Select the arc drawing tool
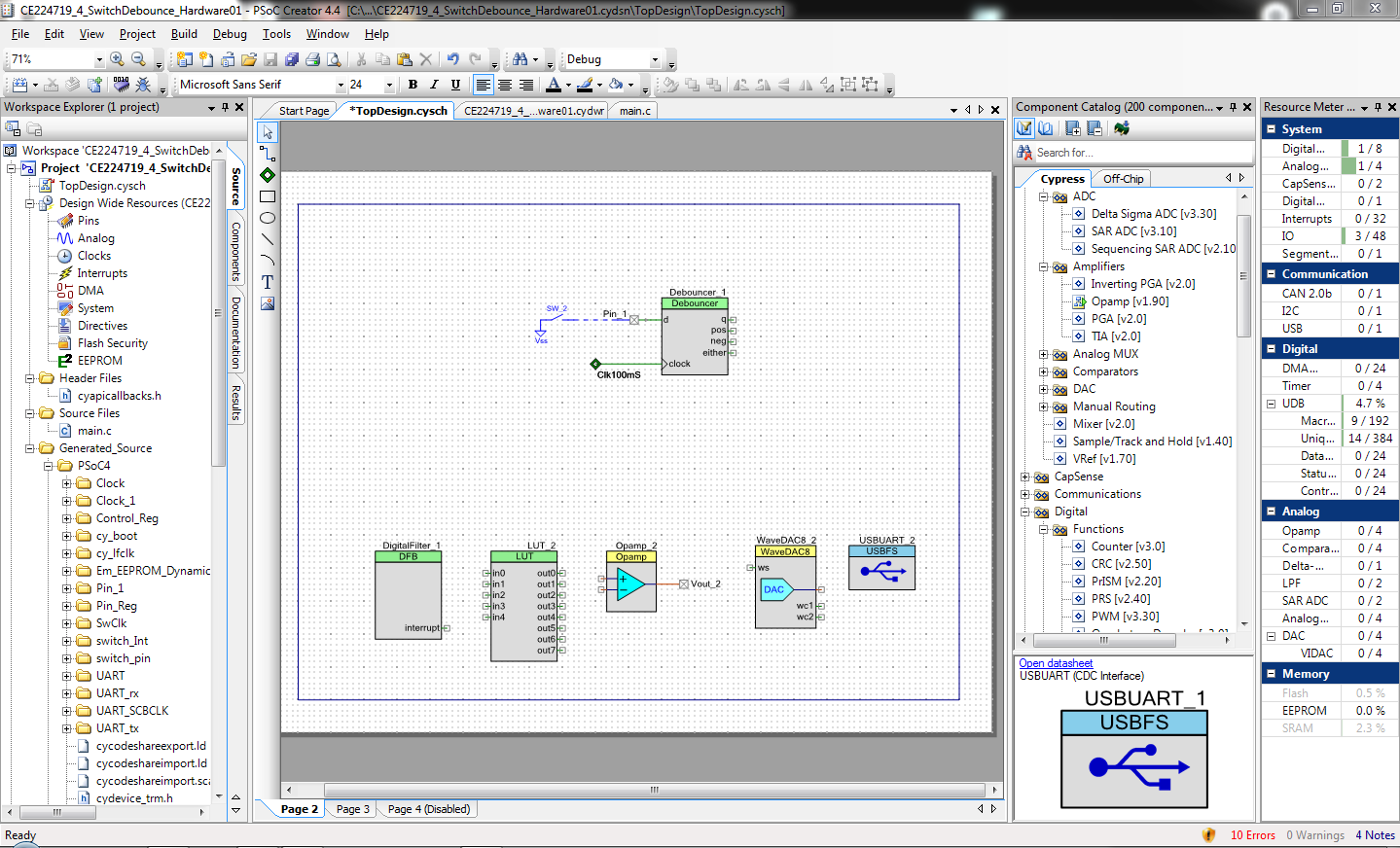1400x848 pixels. click(x=268, y=261)
